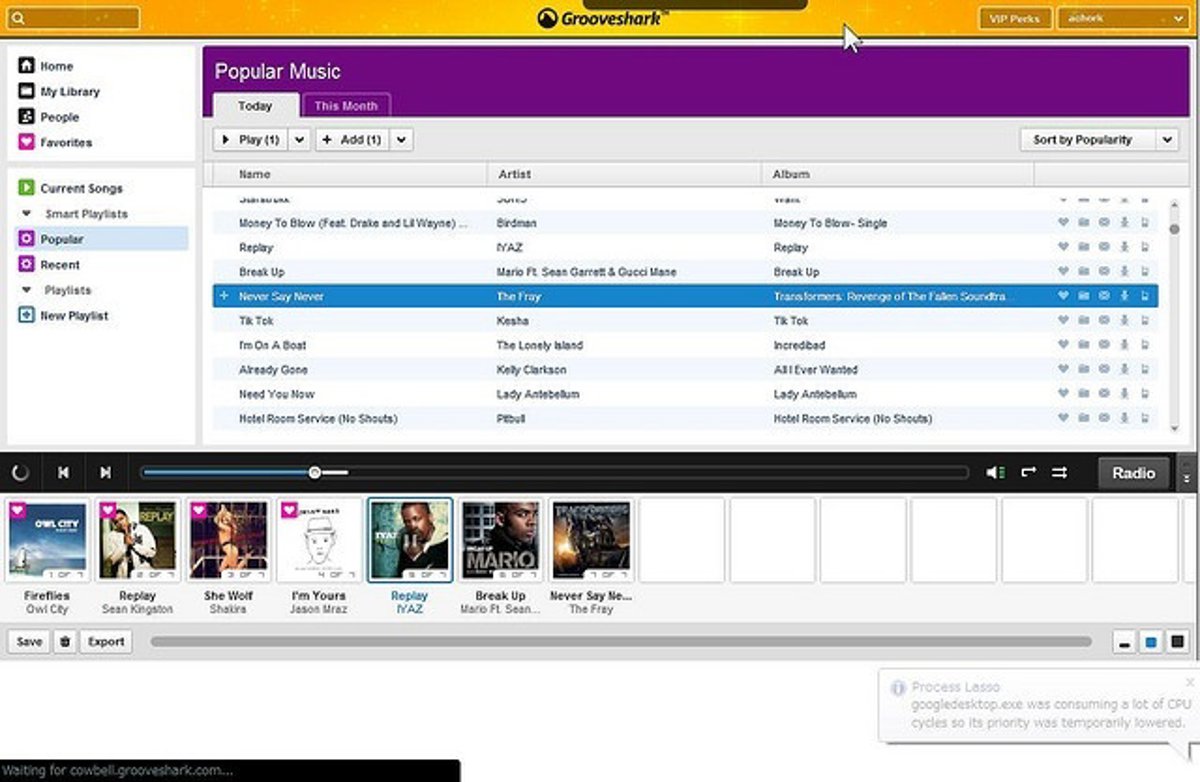Add Replay row to library folder icon
Viewport: 1200px width, 782px height.
click(1084, 247)
